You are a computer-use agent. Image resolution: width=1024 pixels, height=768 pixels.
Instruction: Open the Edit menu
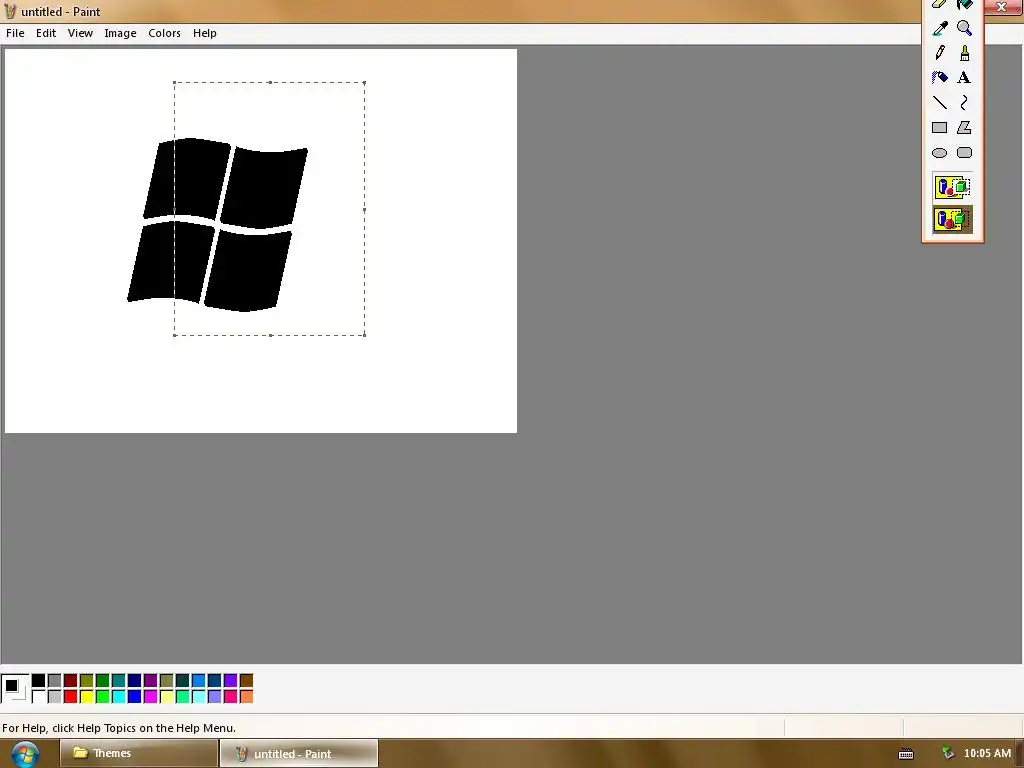coord(46,33)
